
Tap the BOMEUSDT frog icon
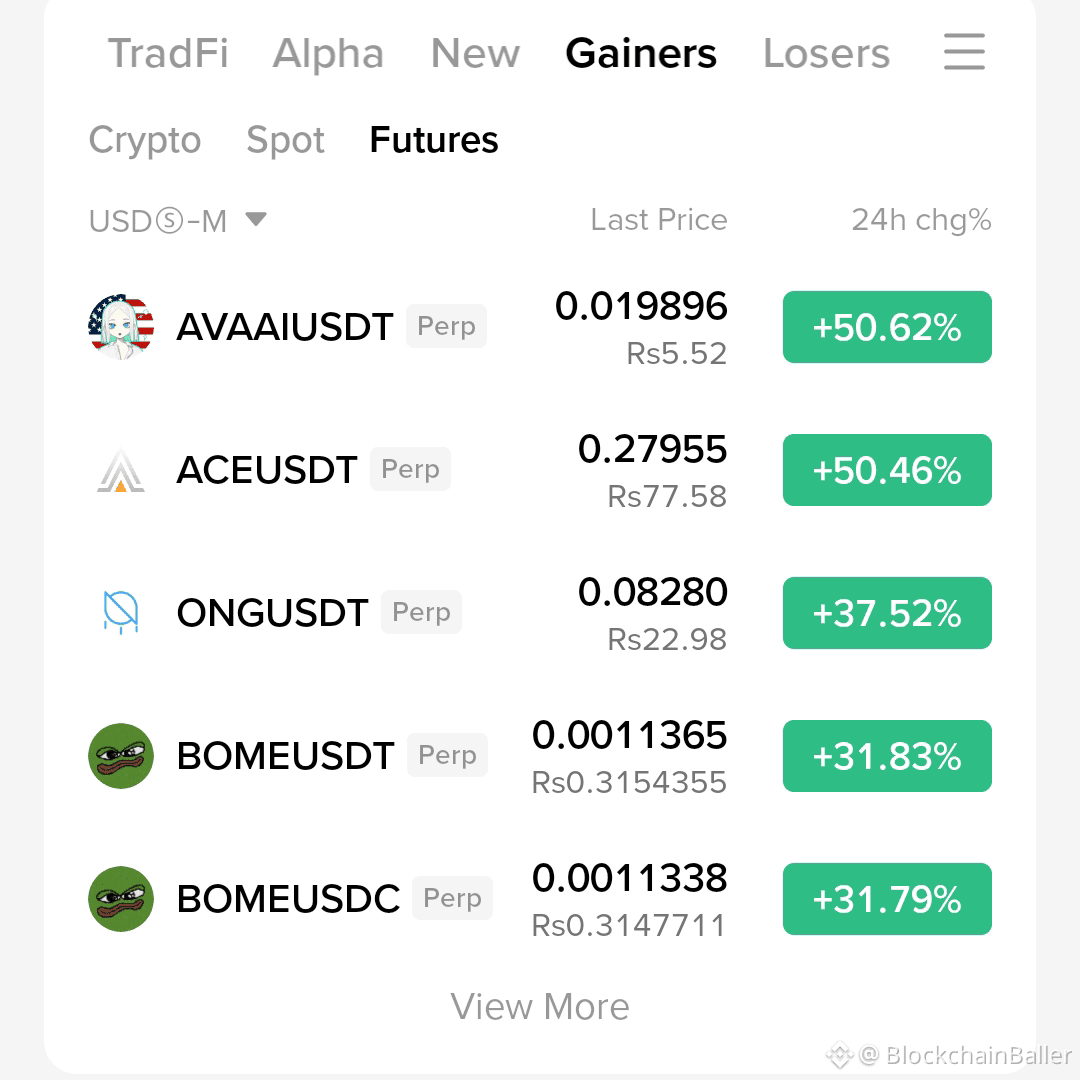[x=121, y=756]
